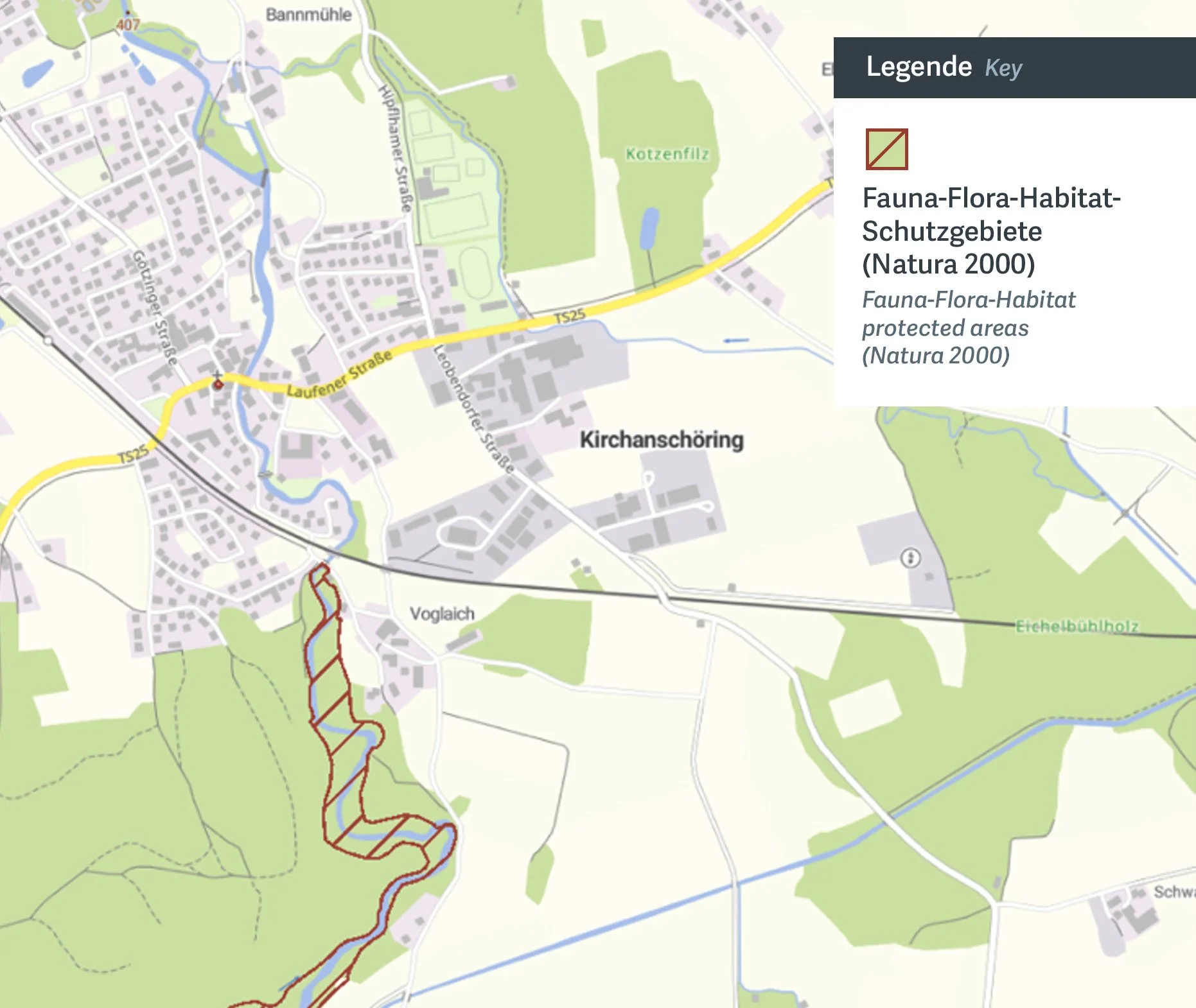The width and height of the screenshot is (1196, 1008).
Task: Click the oval running track on the sports field
Action: click(476, 273)
